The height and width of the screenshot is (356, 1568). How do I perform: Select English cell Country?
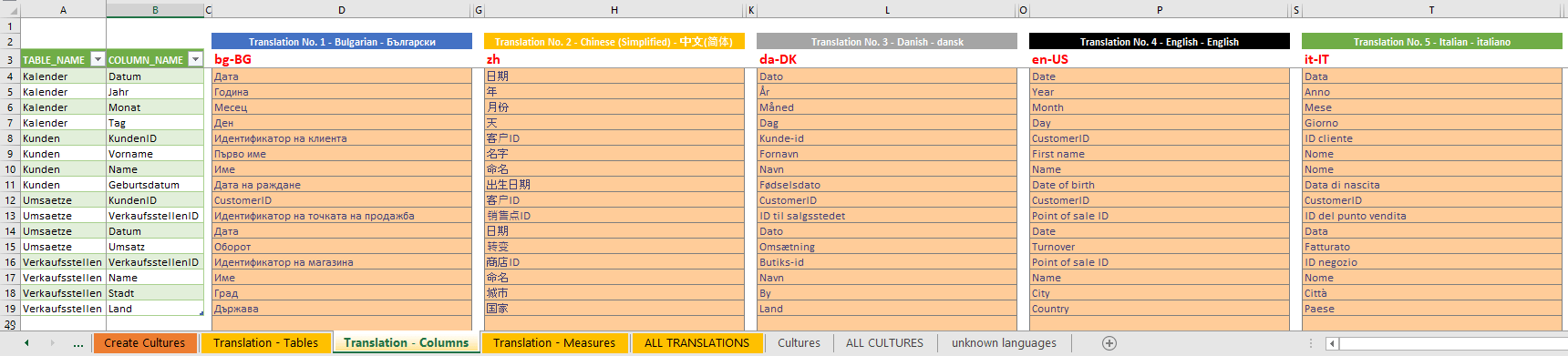(x=1160, y=309)
